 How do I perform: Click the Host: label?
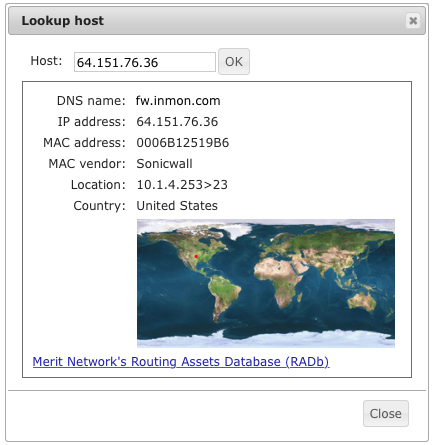(x=46, y=61)
